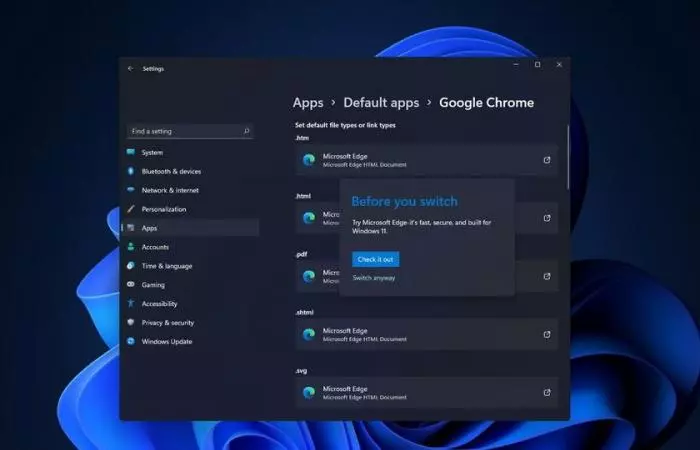Open the .pdf default app external link icon
This screenshot has height=450, width=700.
tap(547, 276)
